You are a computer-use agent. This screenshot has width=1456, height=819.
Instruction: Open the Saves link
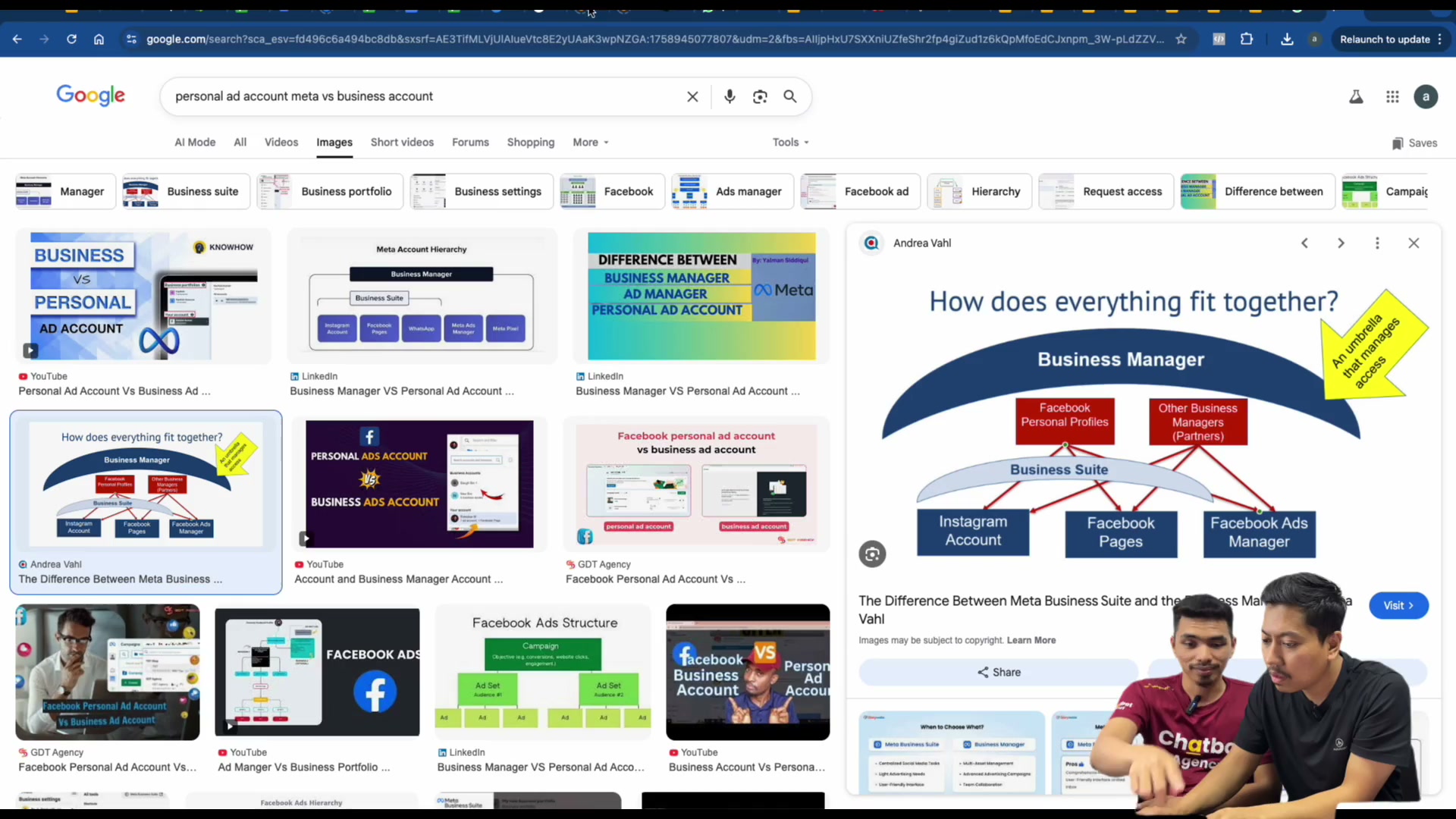[x=1414, y=143]
